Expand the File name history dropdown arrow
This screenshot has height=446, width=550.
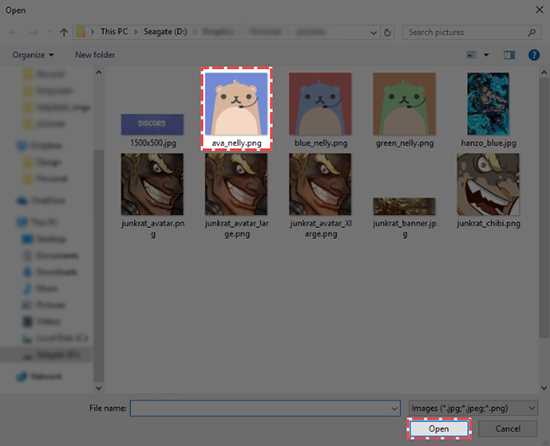pyautogui.click(x=395, y=408)
